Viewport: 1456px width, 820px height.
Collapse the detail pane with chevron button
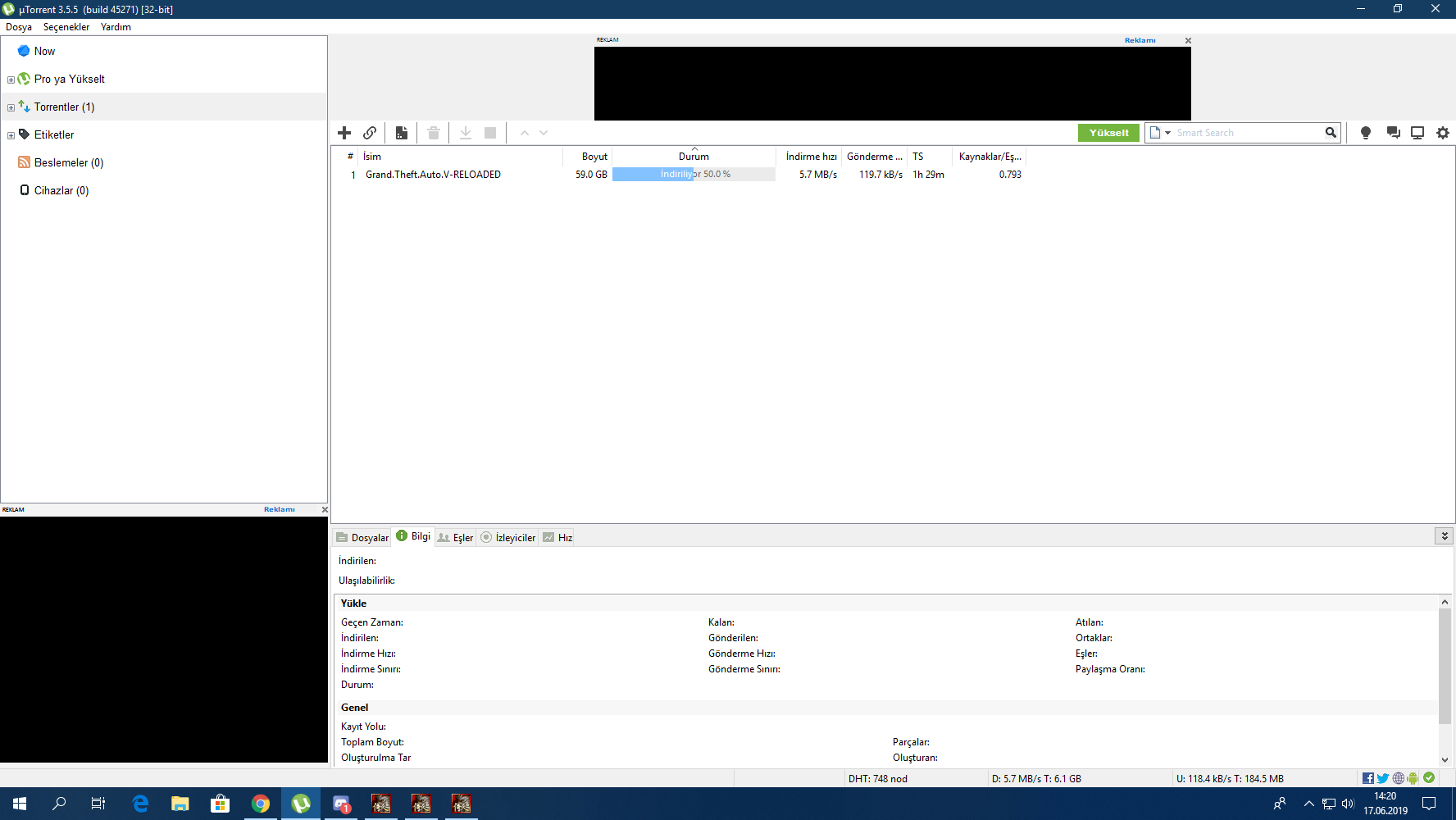click(x=1444, y=536)
